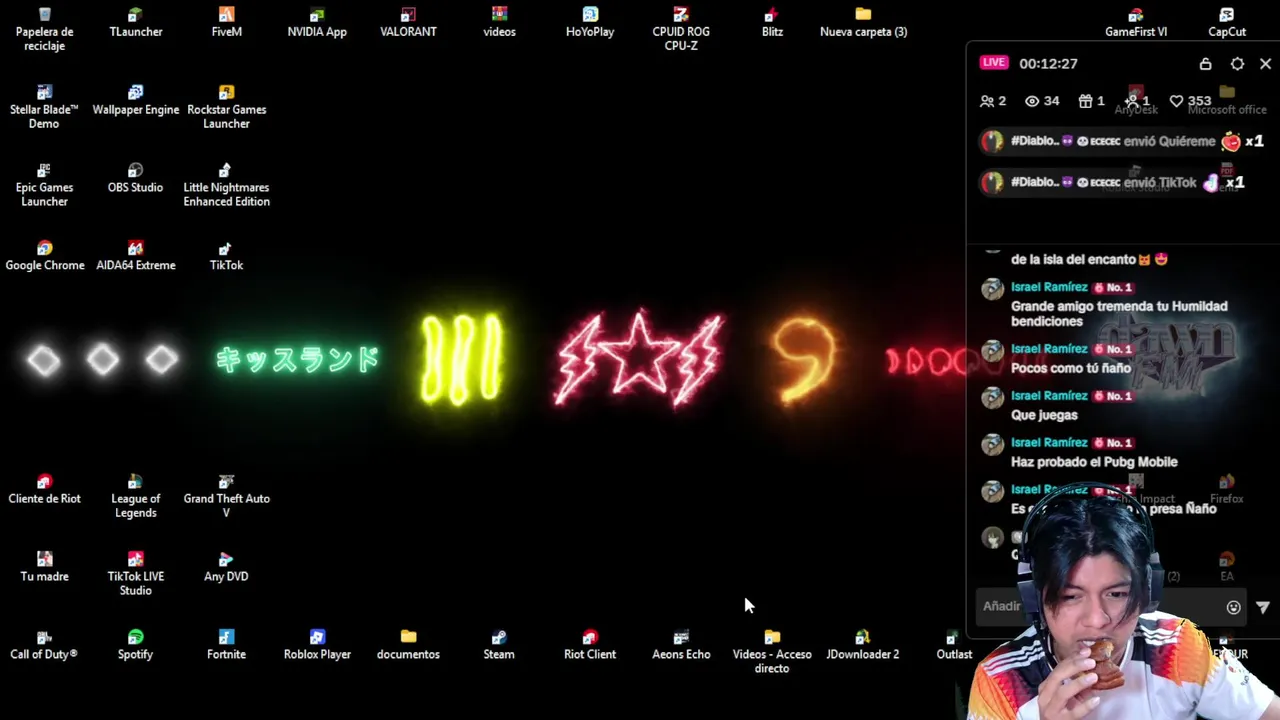Launch Steam desktop shortcut
The width and height of the screenshot is (1280, 720).
coord(499,645)
